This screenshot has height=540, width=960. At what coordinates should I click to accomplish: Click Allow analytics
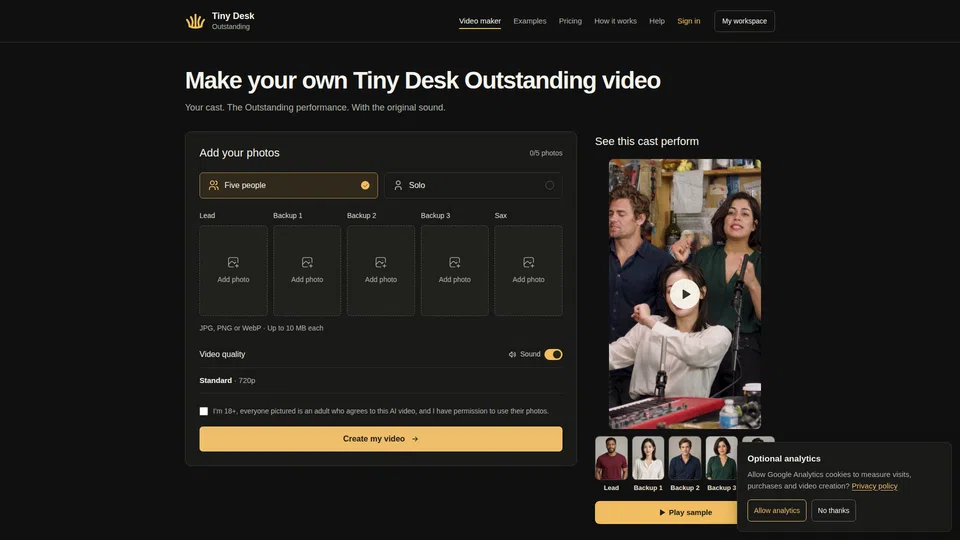(776, 511)
